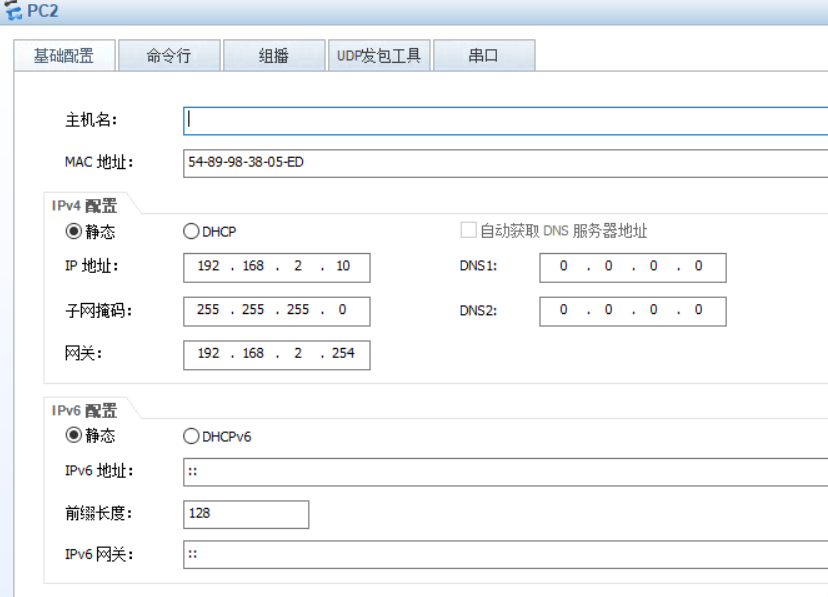
Task: Click the IPv6 配置 group label
Action: (84, 410)
